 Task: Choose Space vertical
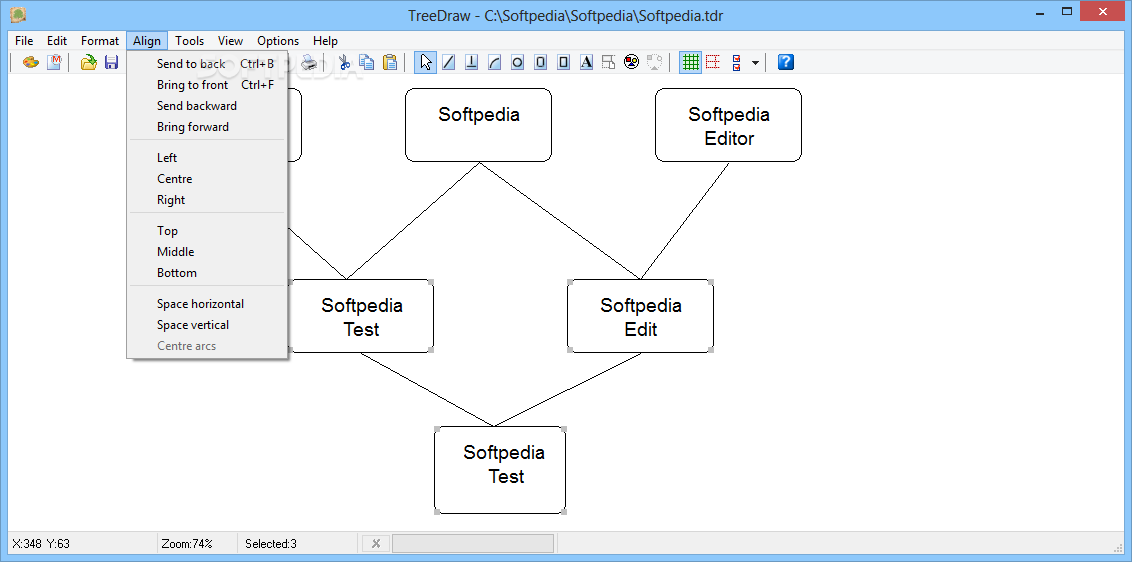coord(208,325)
